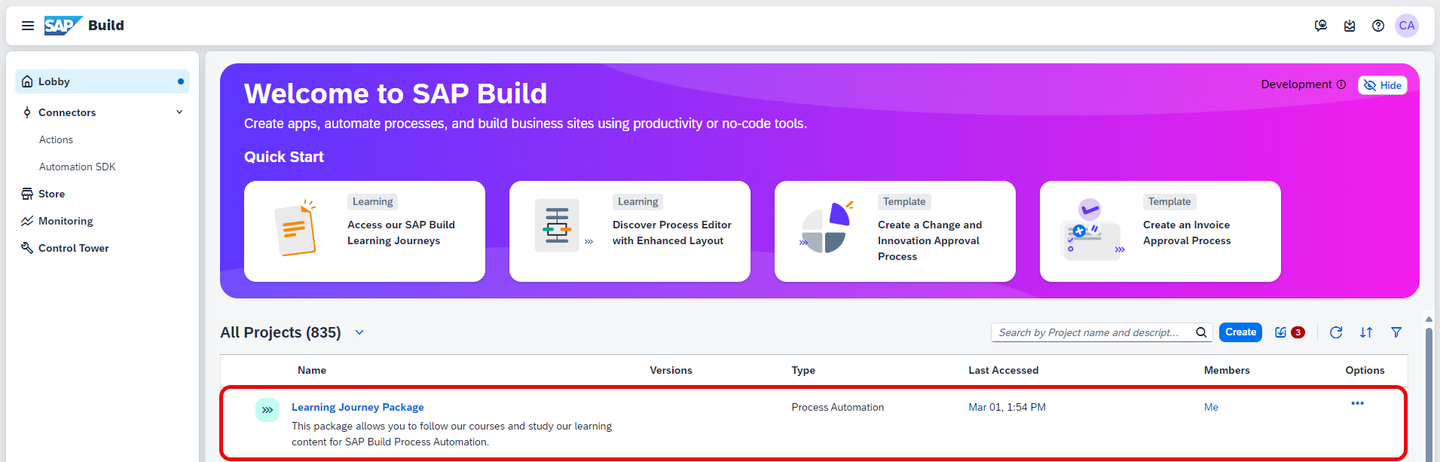Click the Type column header
The width and height of the screenshot is (1440, 462).
[x=803, y=370]
